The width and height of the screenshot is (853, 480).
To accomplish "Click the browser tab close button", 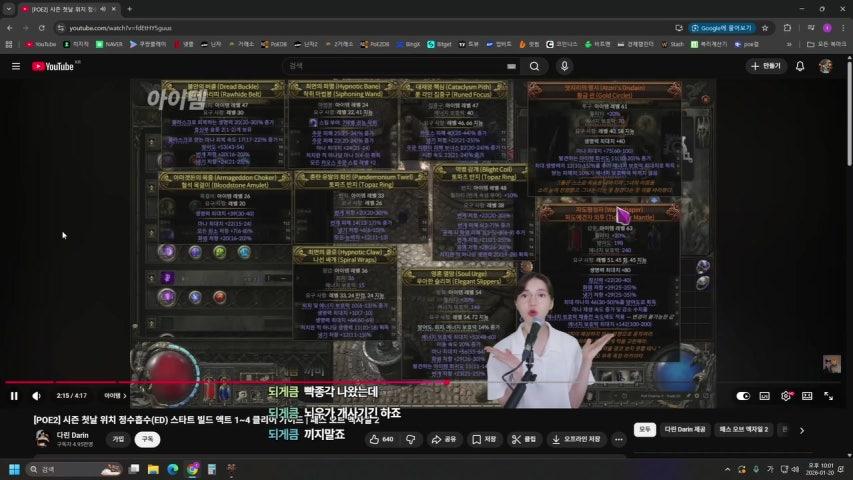I will click(x=114, y=9).
